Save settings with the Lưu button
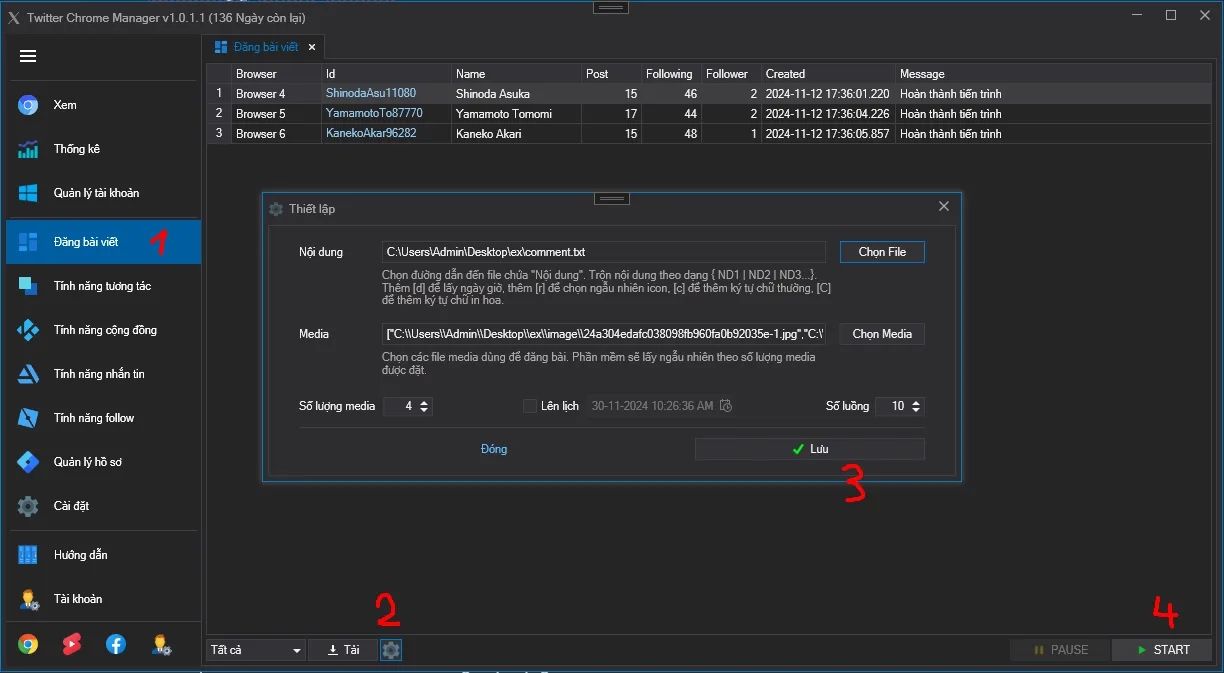The height and width of the screenshot is (673, 1224). pos(810,449)
